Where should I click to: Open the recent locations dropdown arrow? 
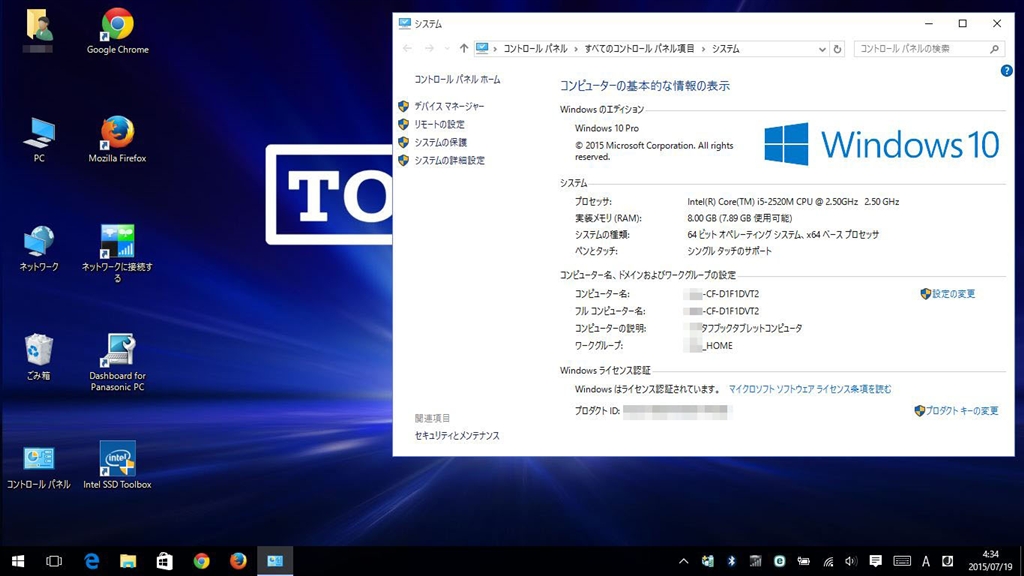pos(447,49)
